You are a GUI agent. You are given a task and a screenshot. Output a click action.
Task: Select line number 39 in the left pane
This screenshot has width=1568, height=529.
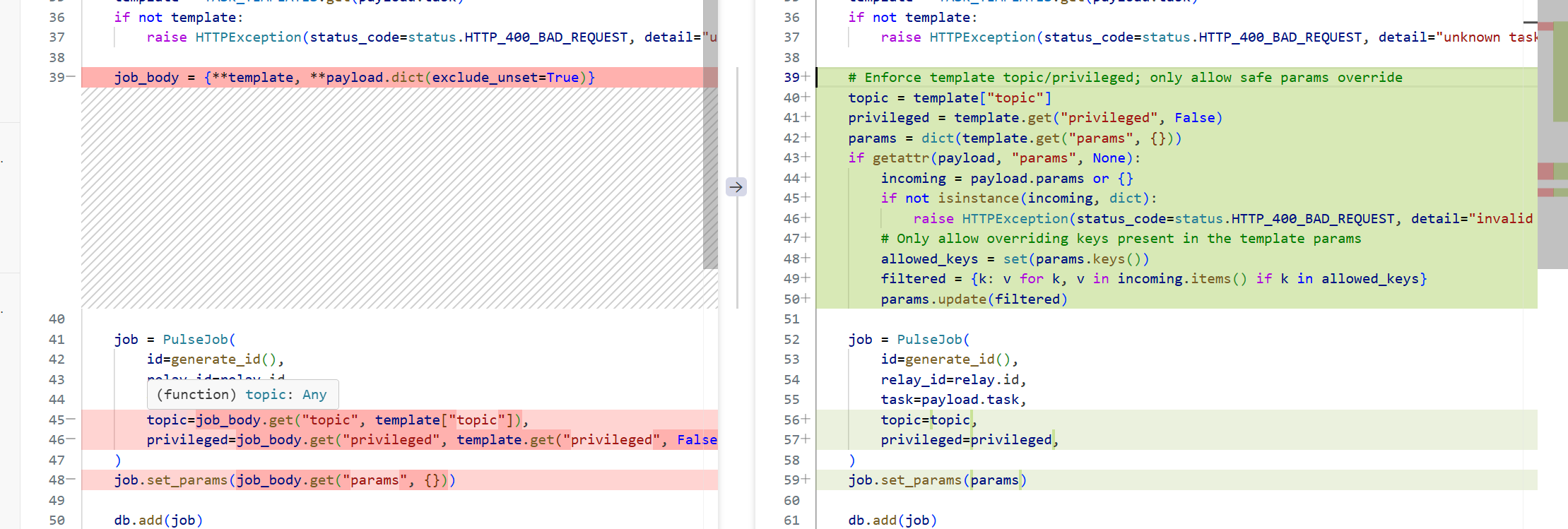pyautogui.click(x=57, y=77)
